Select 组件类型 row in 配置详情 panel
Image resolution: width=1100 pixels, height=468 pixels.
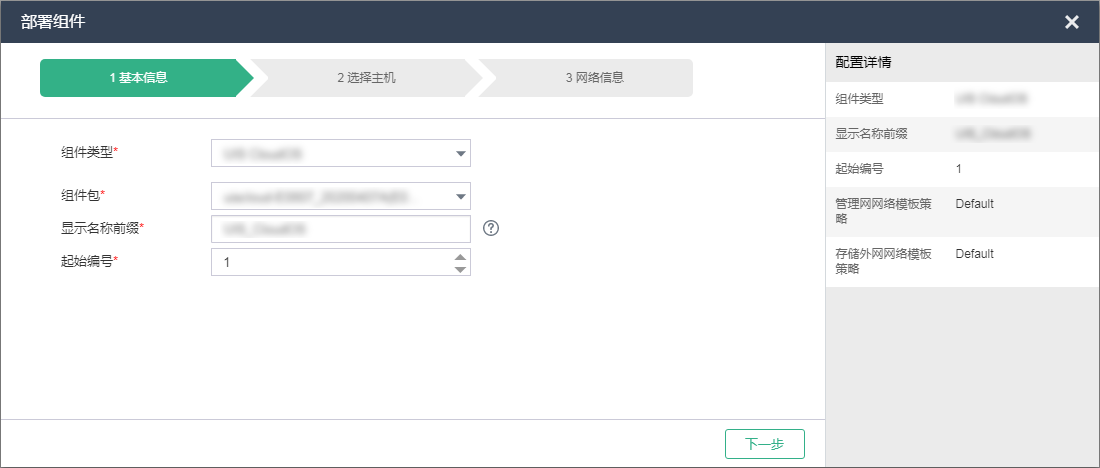[962, 99]
